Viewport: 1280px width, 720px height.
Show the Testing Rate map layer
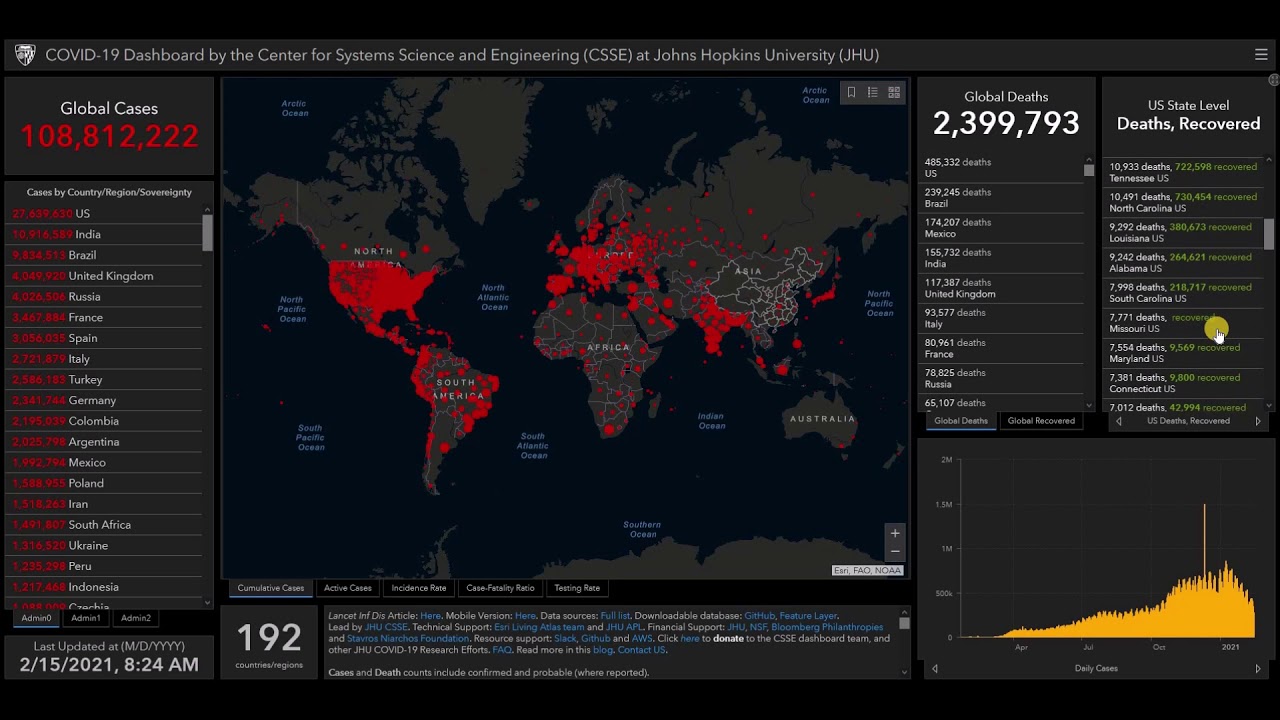577,588
